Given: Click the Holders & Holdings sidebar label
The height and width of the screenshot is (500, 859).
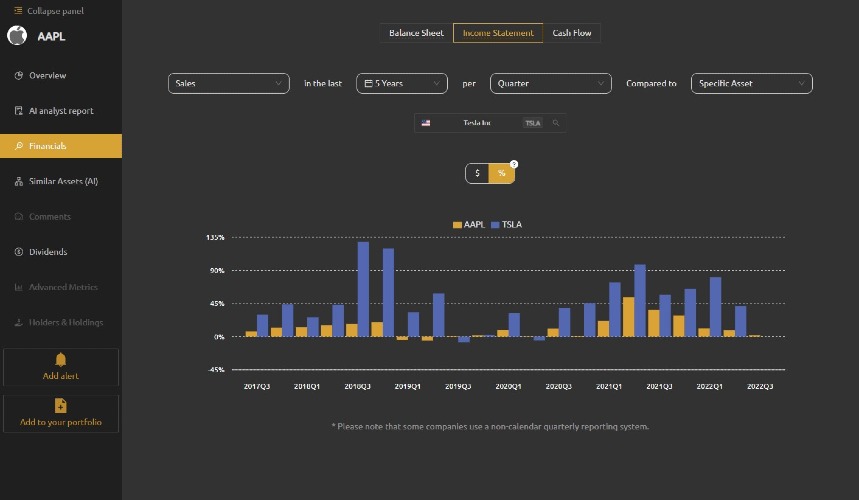Looking at the screenshot, I should 66,323.
